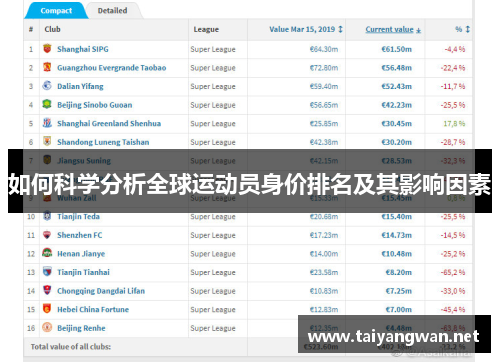Image resolution: width=500 pixels, height=362 pixels.
Task: Open the Beijing Sinobo Guoan link
Action: (95, 105)
